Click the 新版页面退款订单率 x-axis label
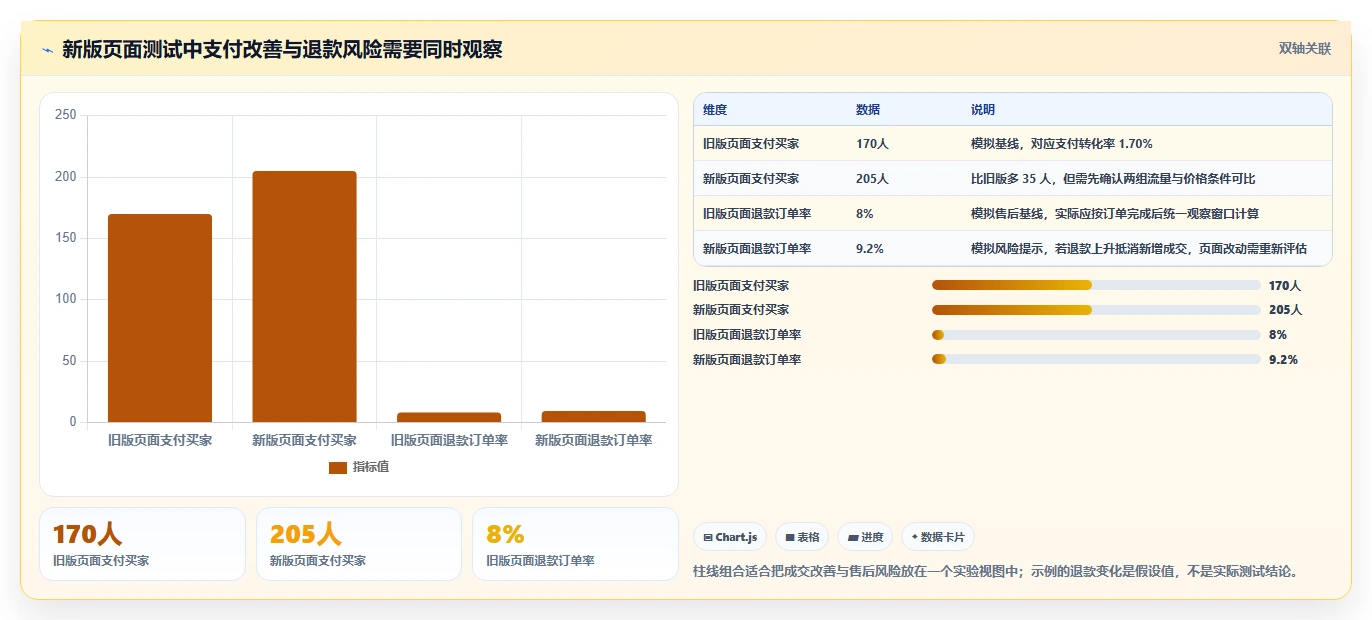1372x620 pixels. coord(593,440)
